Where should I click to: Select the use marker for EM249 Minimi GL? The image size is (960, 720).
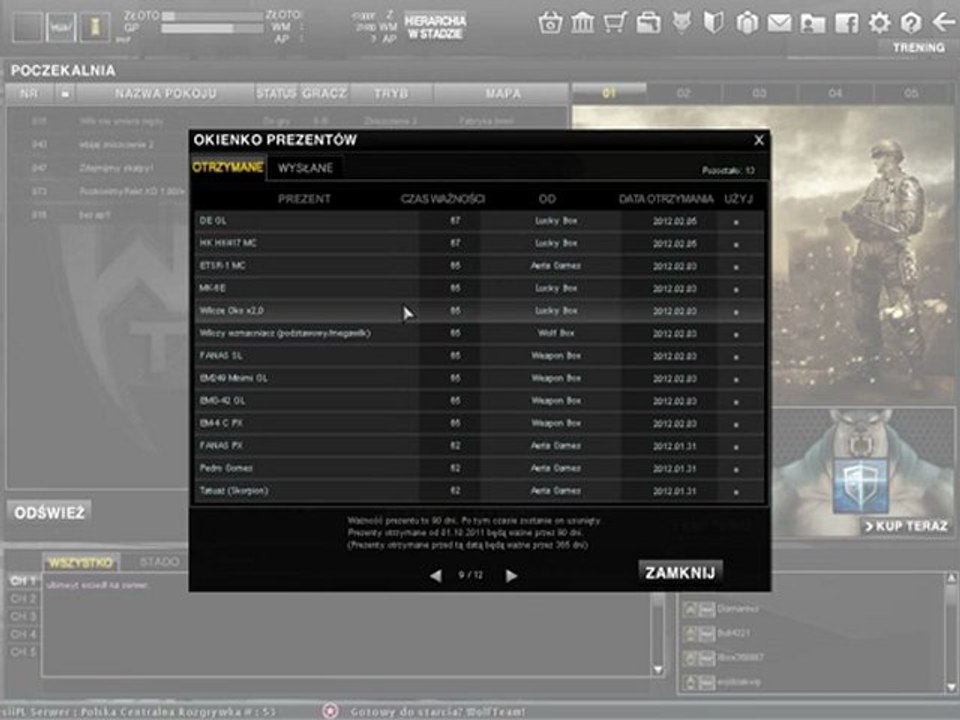click(736, 380)
